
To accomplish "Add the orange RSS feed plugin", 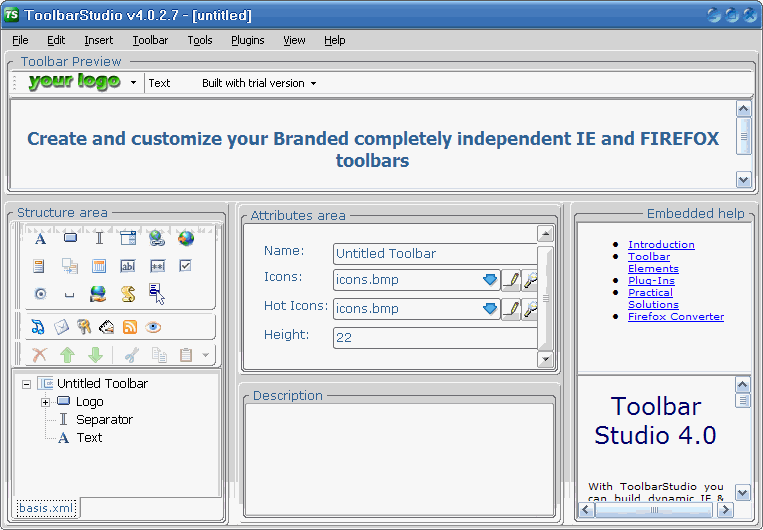I will pyautogui.click(x=130, y=327).
